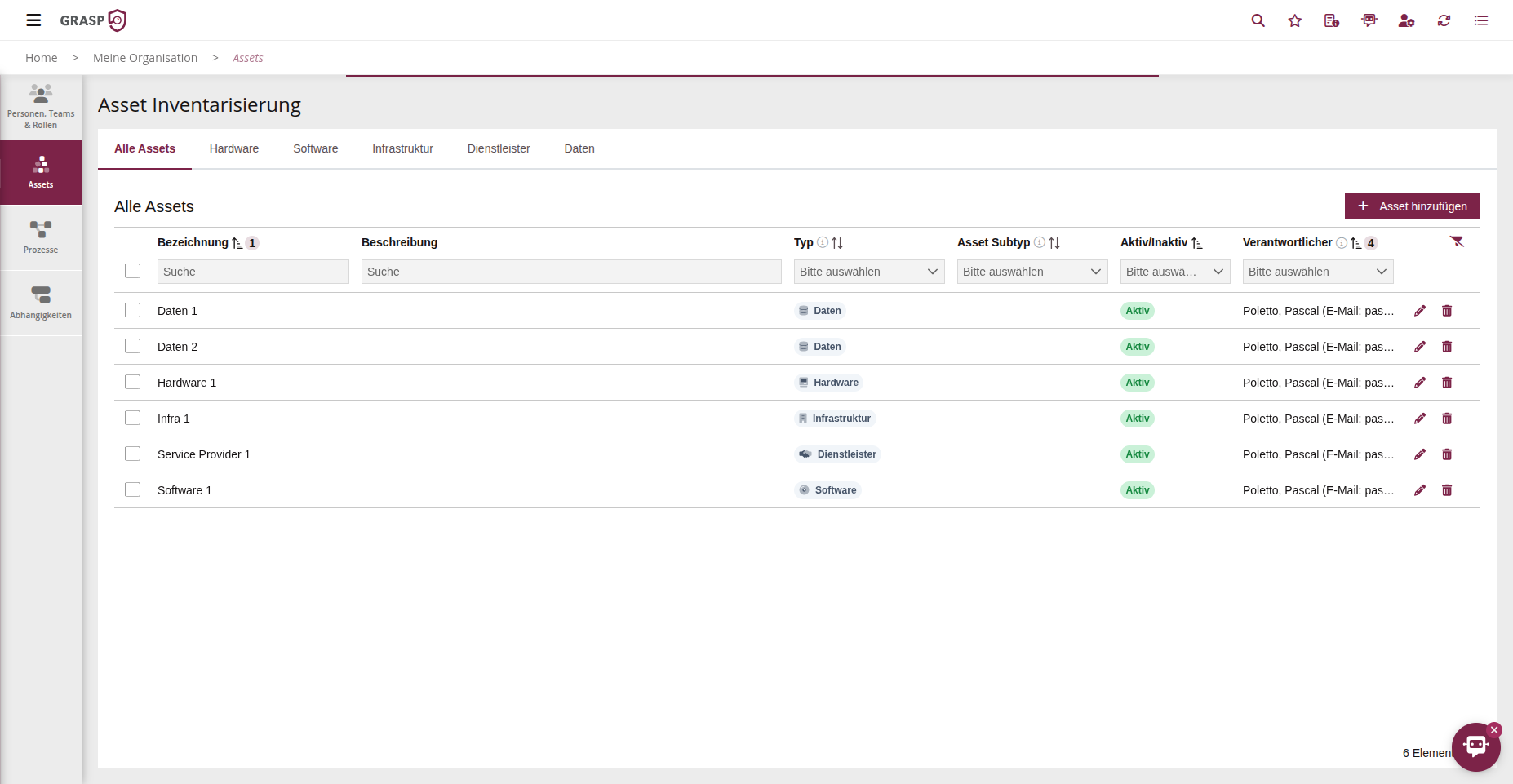Open the Verantwortlicher filter dropdown
This screenshot has height=784, width=1513.
[1317, 272]
